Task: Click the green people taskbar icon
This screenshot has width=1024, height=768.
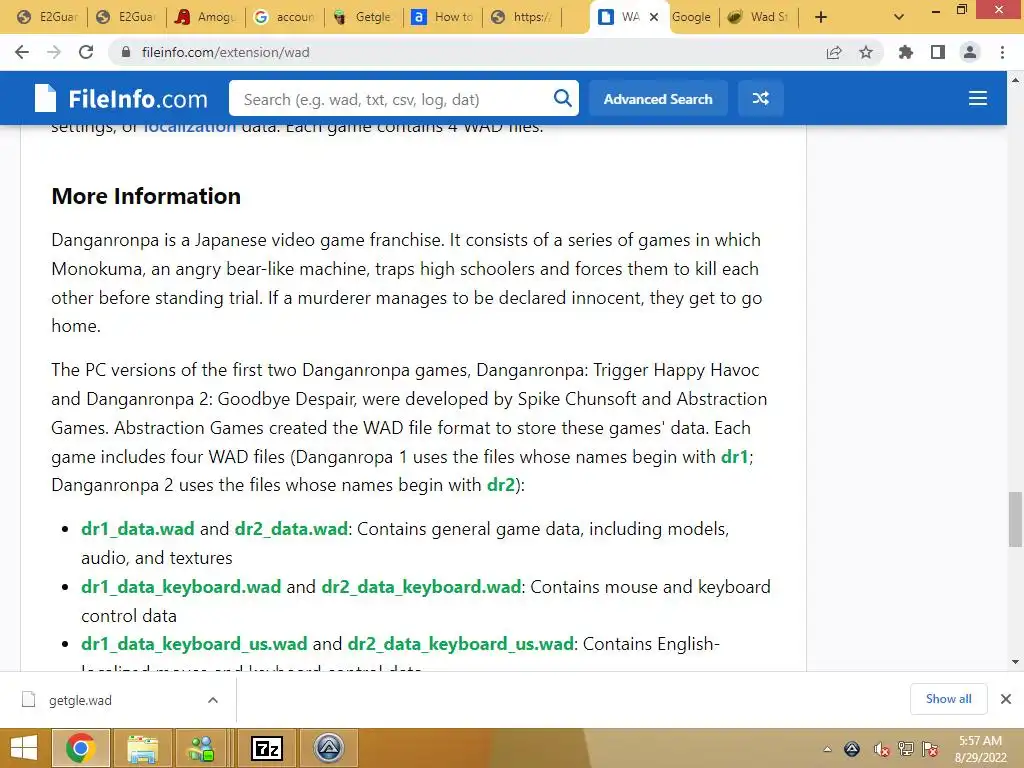Action: pyautogui.click(x=201, y=748)
